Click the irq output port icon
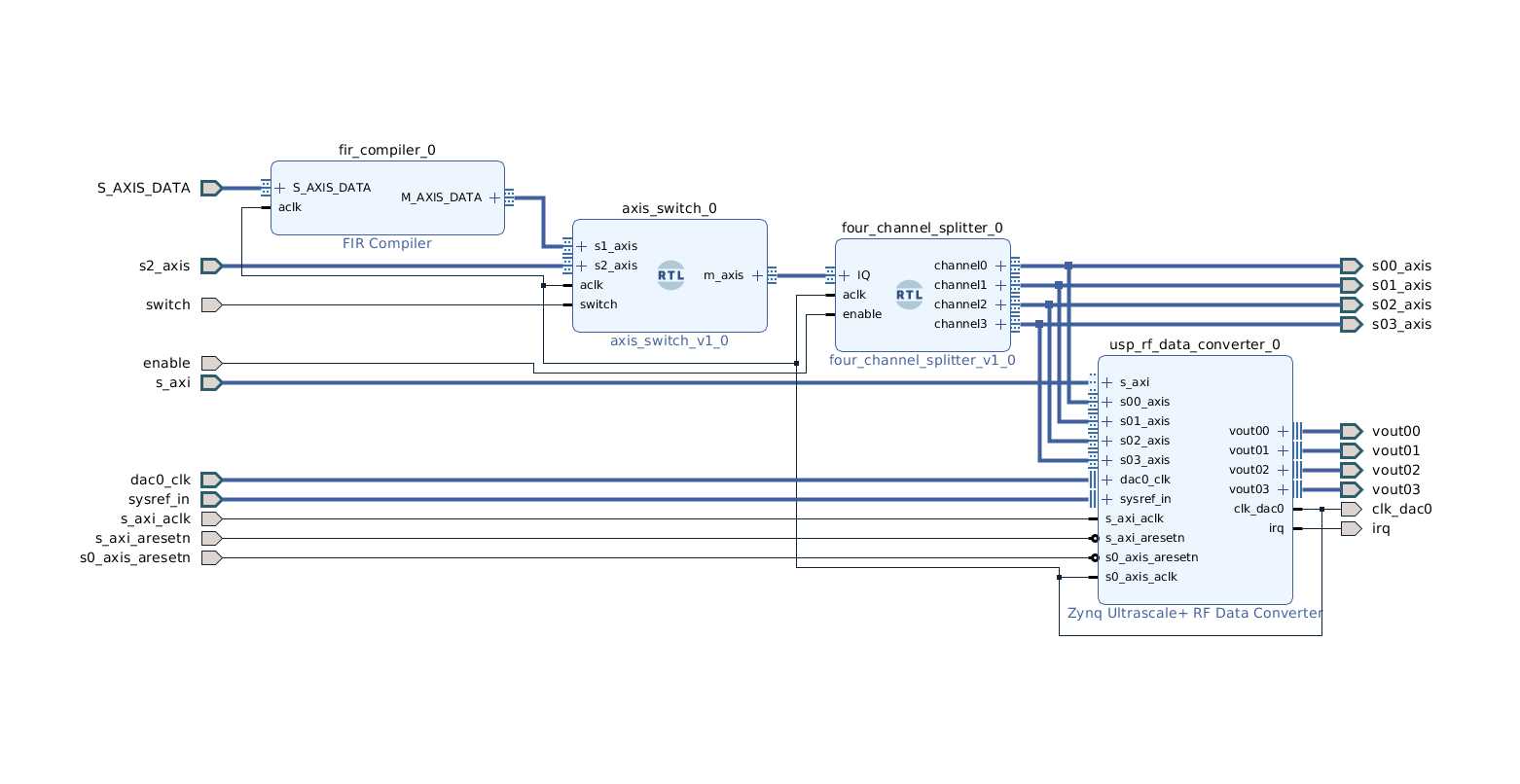 click(1351, 528)
